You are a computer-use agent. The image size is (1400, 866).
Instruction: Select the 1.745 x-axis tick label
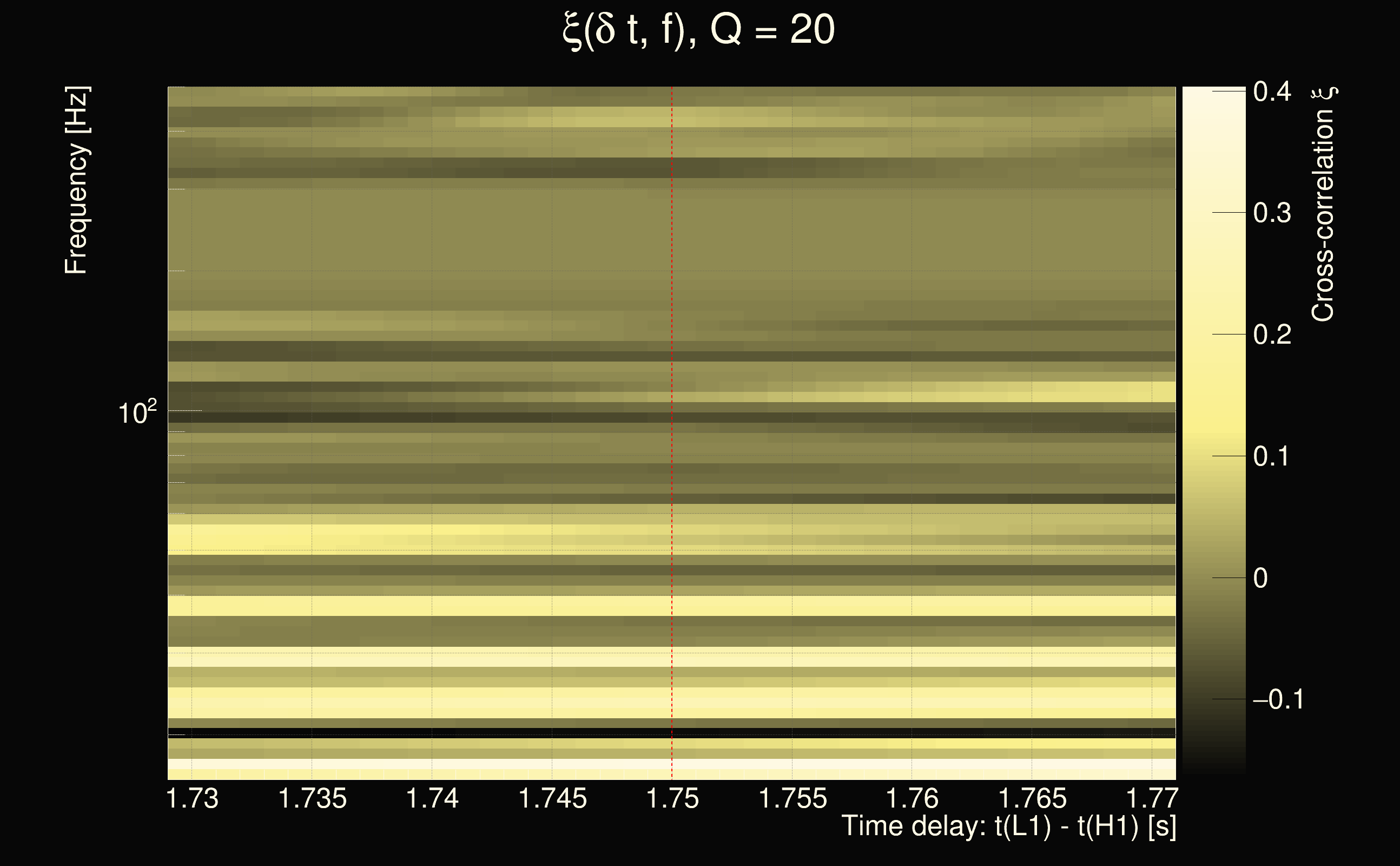point(552,798)
